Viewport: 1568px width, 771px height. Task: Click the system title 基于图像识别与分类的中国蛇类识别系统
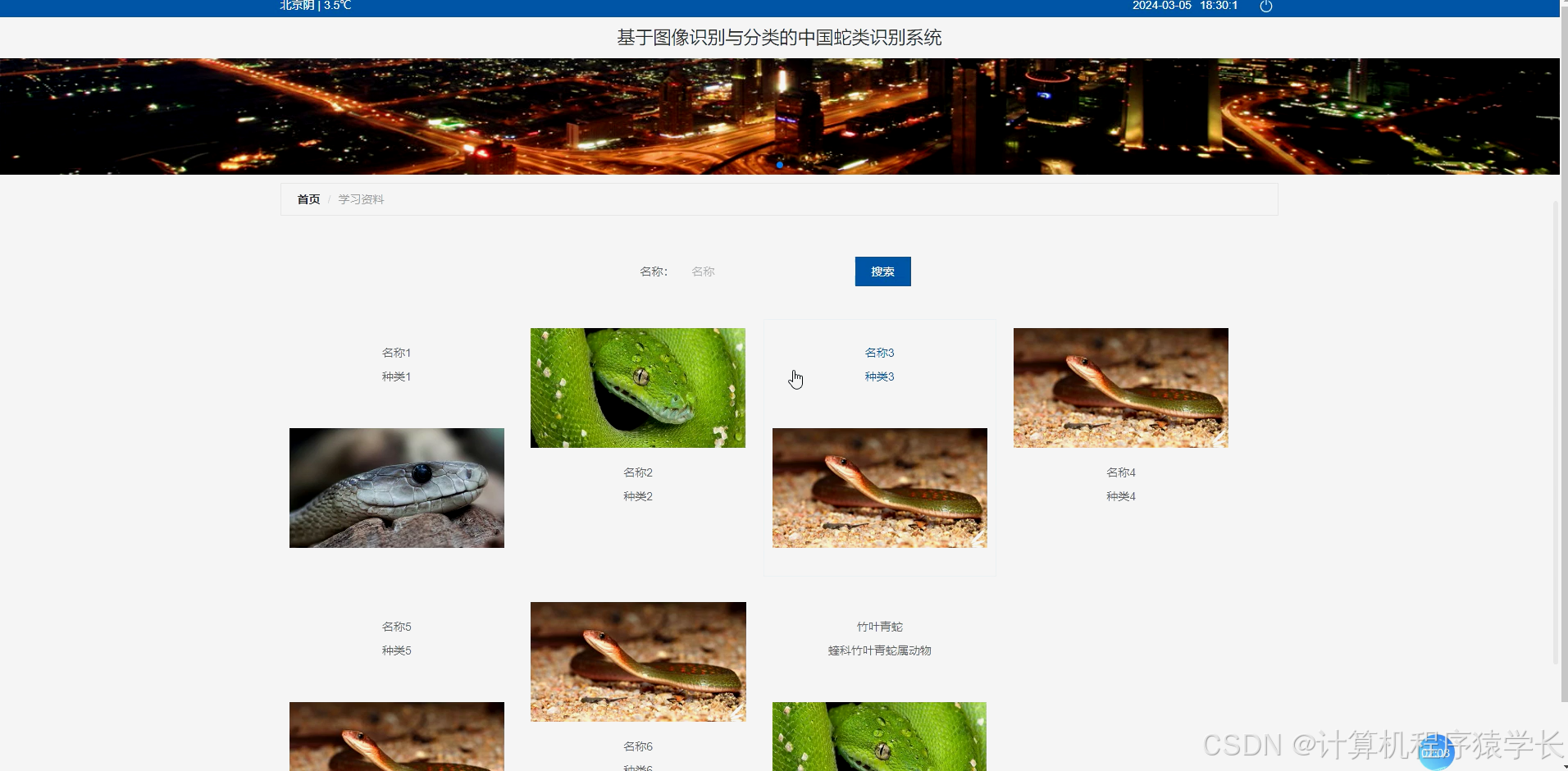779,38
